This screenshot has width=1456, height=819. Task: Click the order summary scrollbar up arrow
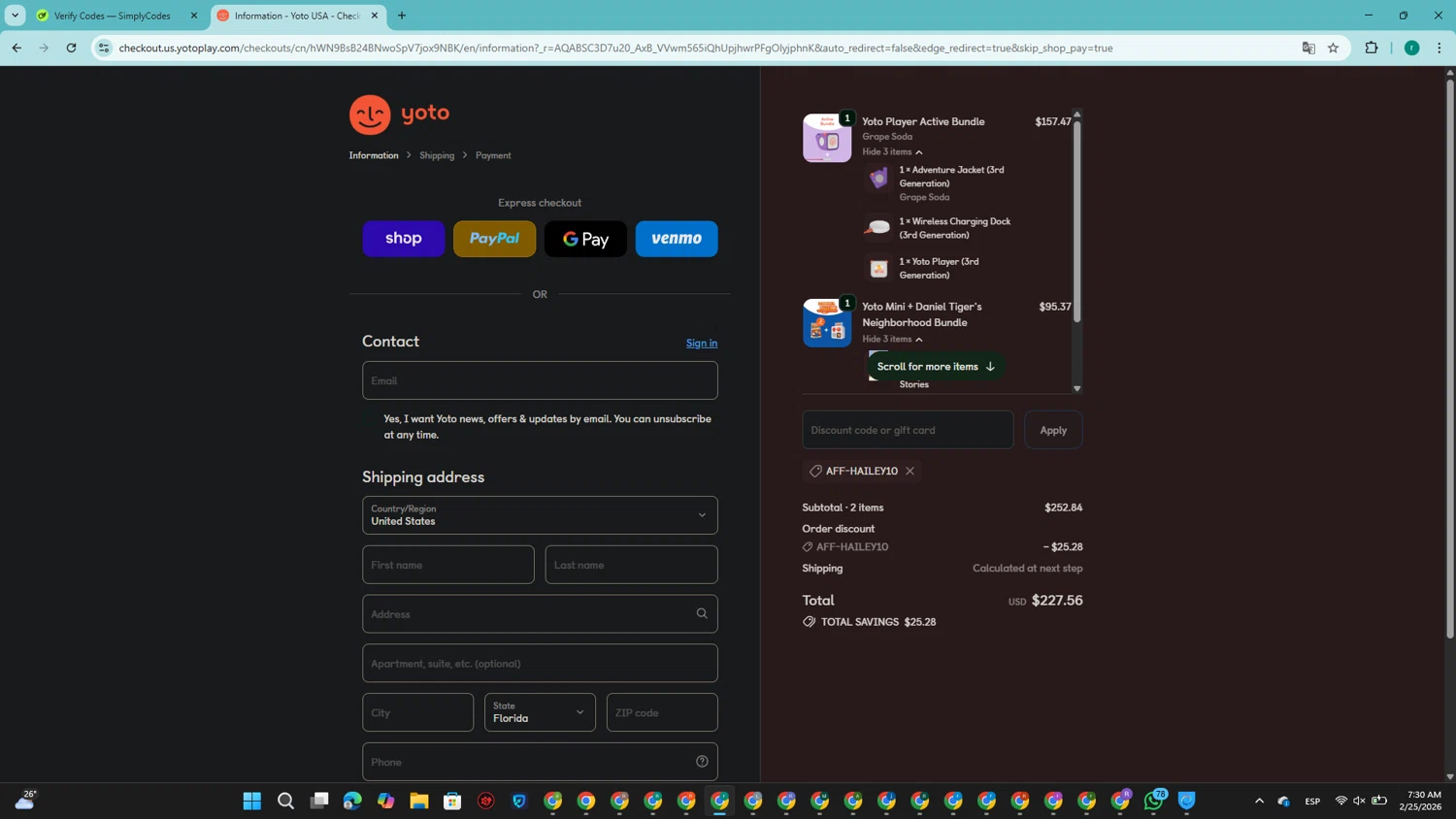(x=1076, y=115)
